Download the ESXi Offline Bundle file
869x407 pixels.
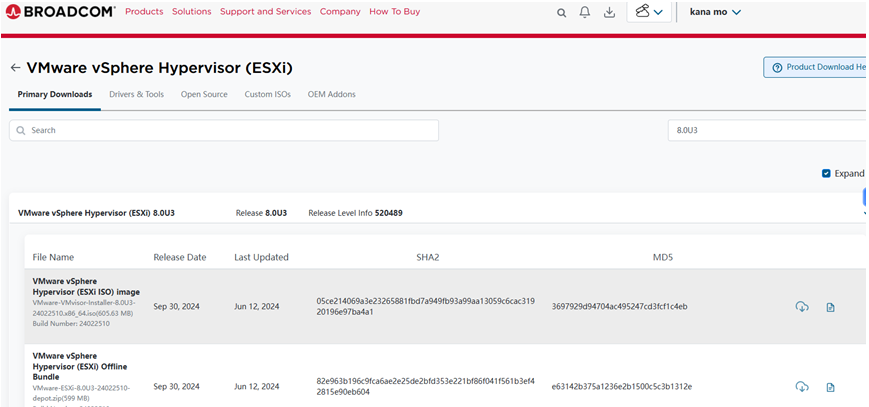point(801,386)
